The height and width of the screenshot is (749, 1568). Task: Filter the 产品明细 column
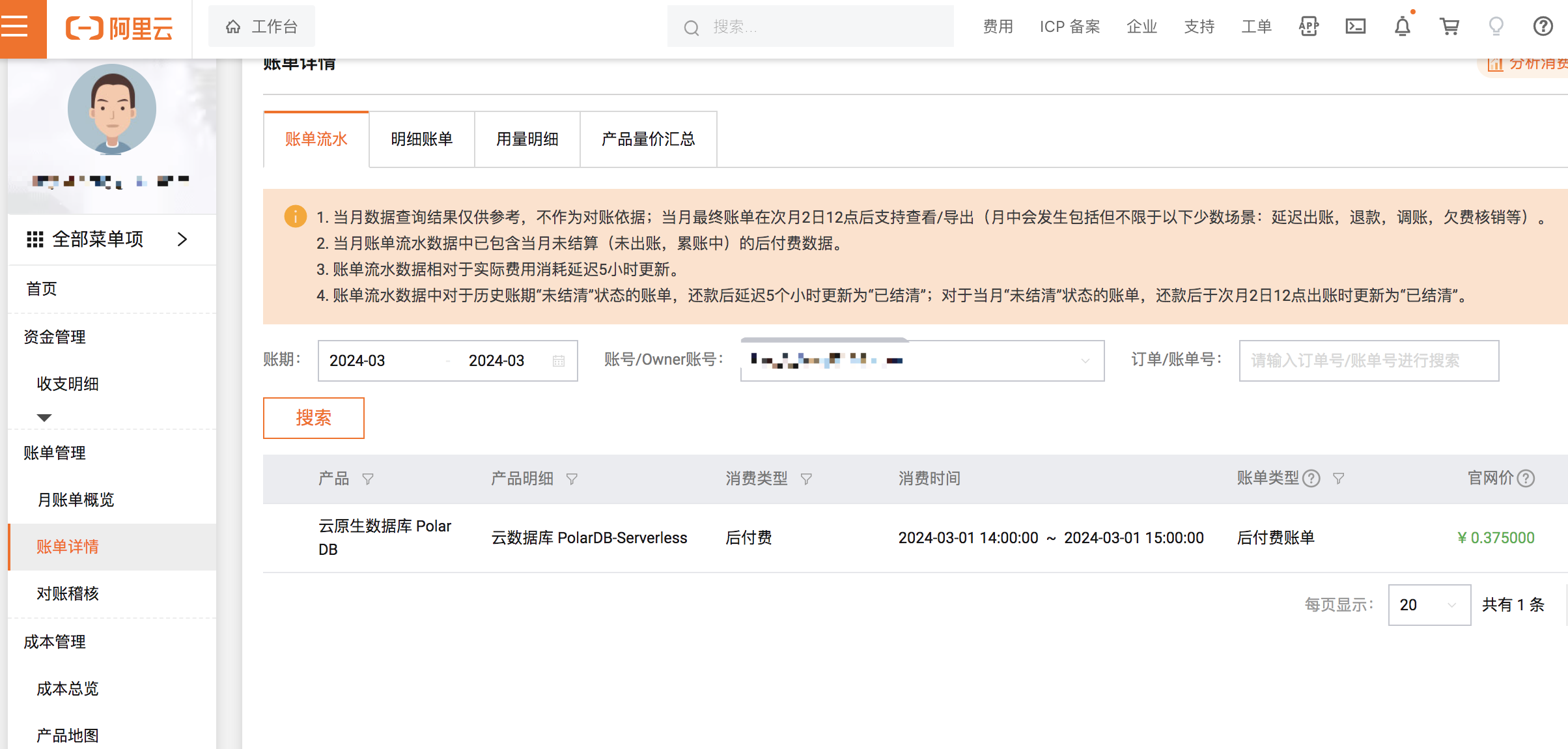coord(572,479)
